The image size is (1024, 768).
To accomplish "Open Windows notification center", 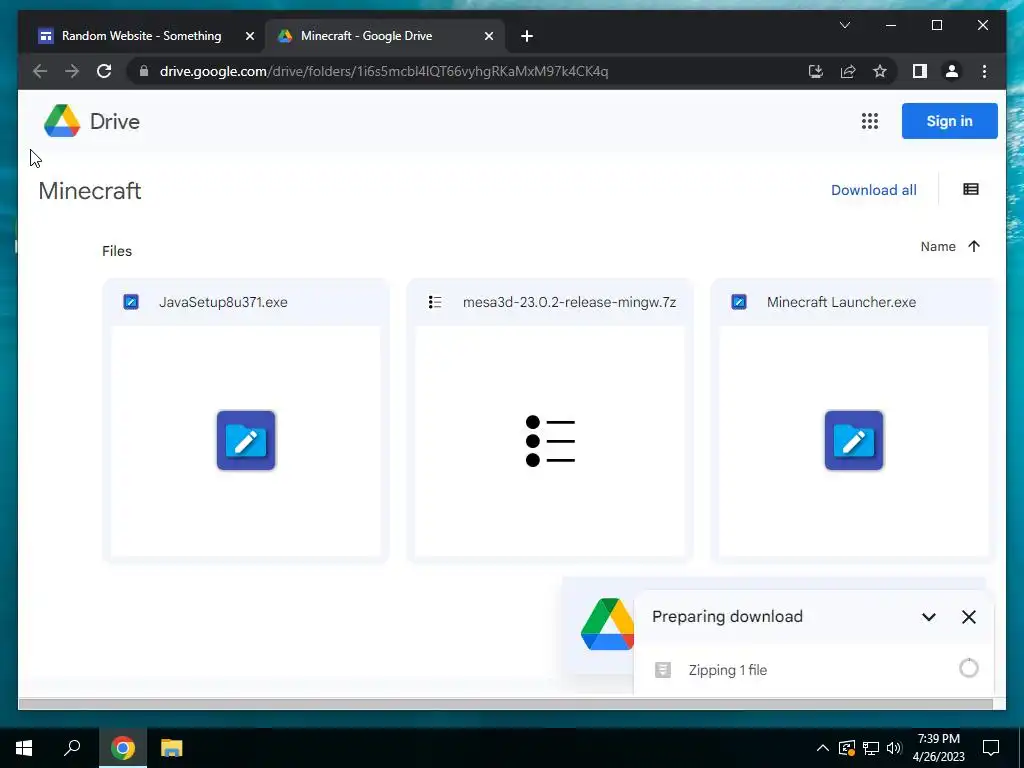I will 991,748.
